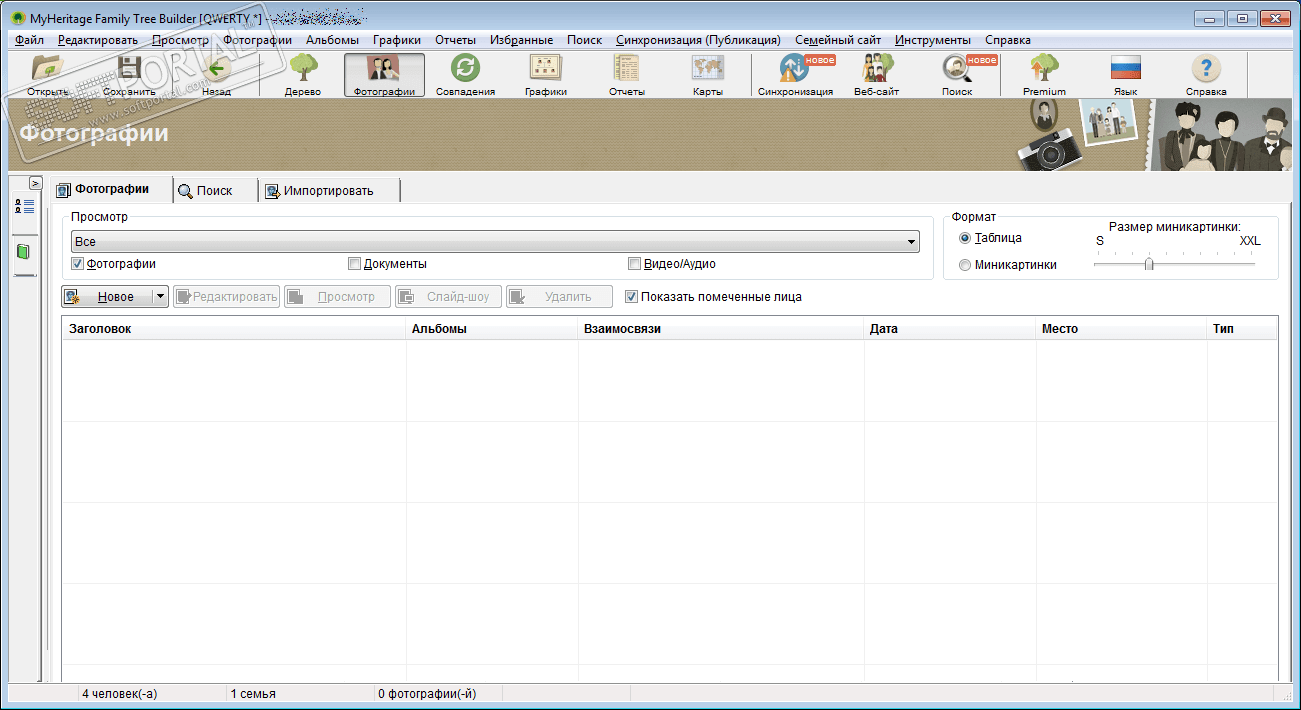Enable the Видео/Аудио checkbox
1301x710 pixels.
[x=634, y=264]
